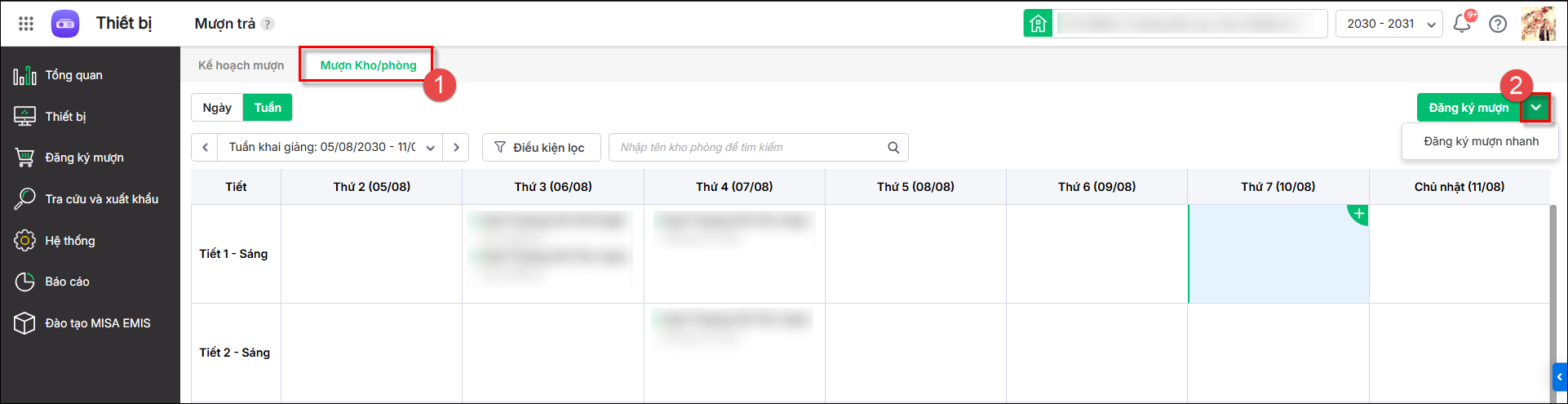Open the user avatar profile picture
This screenshot has width=1568, height=404.
pyautogui.click(x=1539, y=24)
